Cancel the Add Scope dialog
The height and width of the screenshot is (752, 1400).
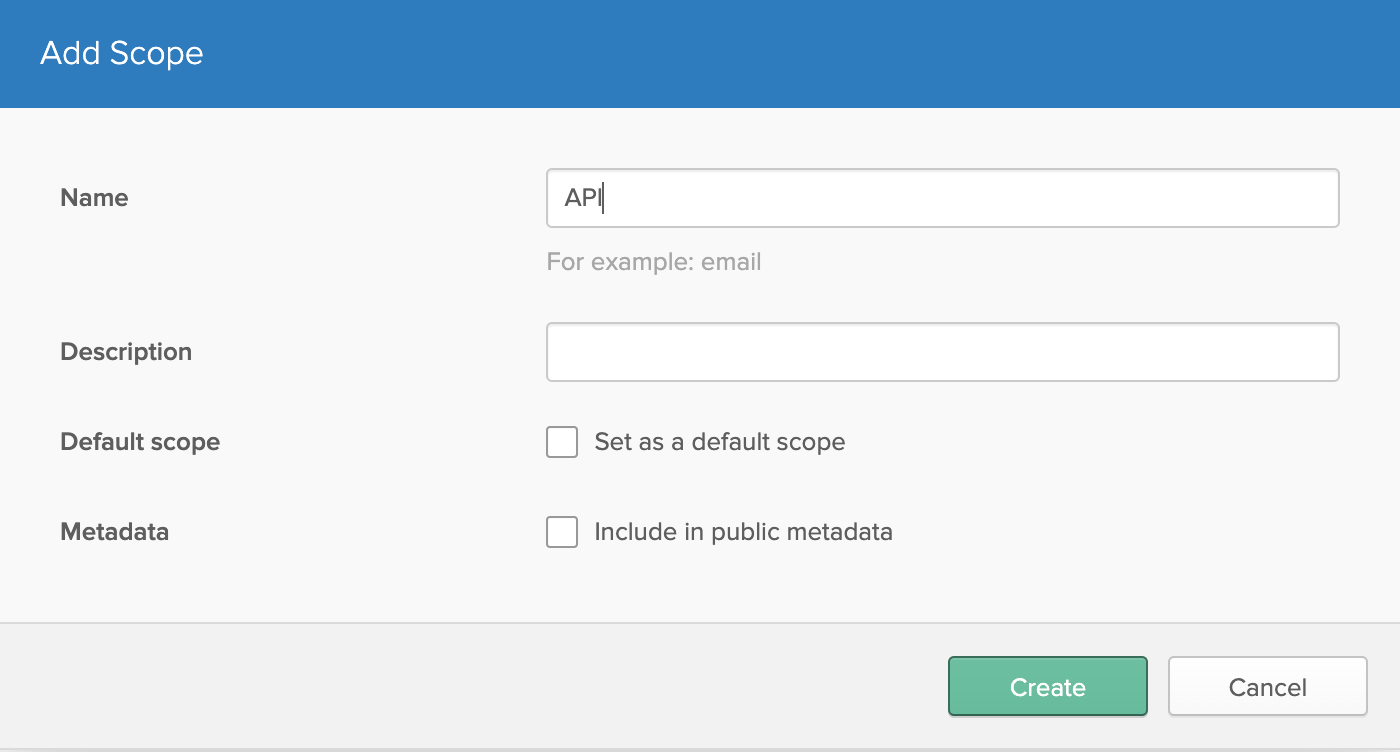pos(1267,687)
